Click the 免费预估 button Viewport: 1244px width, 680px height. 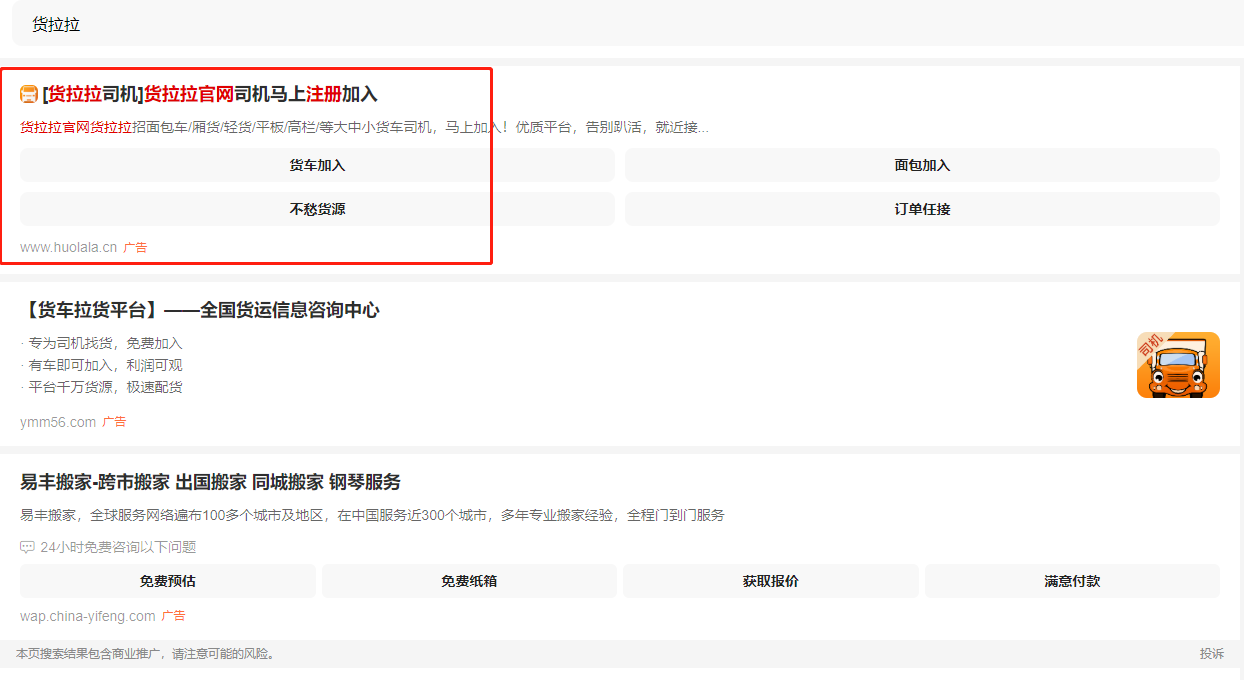tap(167, 581)
